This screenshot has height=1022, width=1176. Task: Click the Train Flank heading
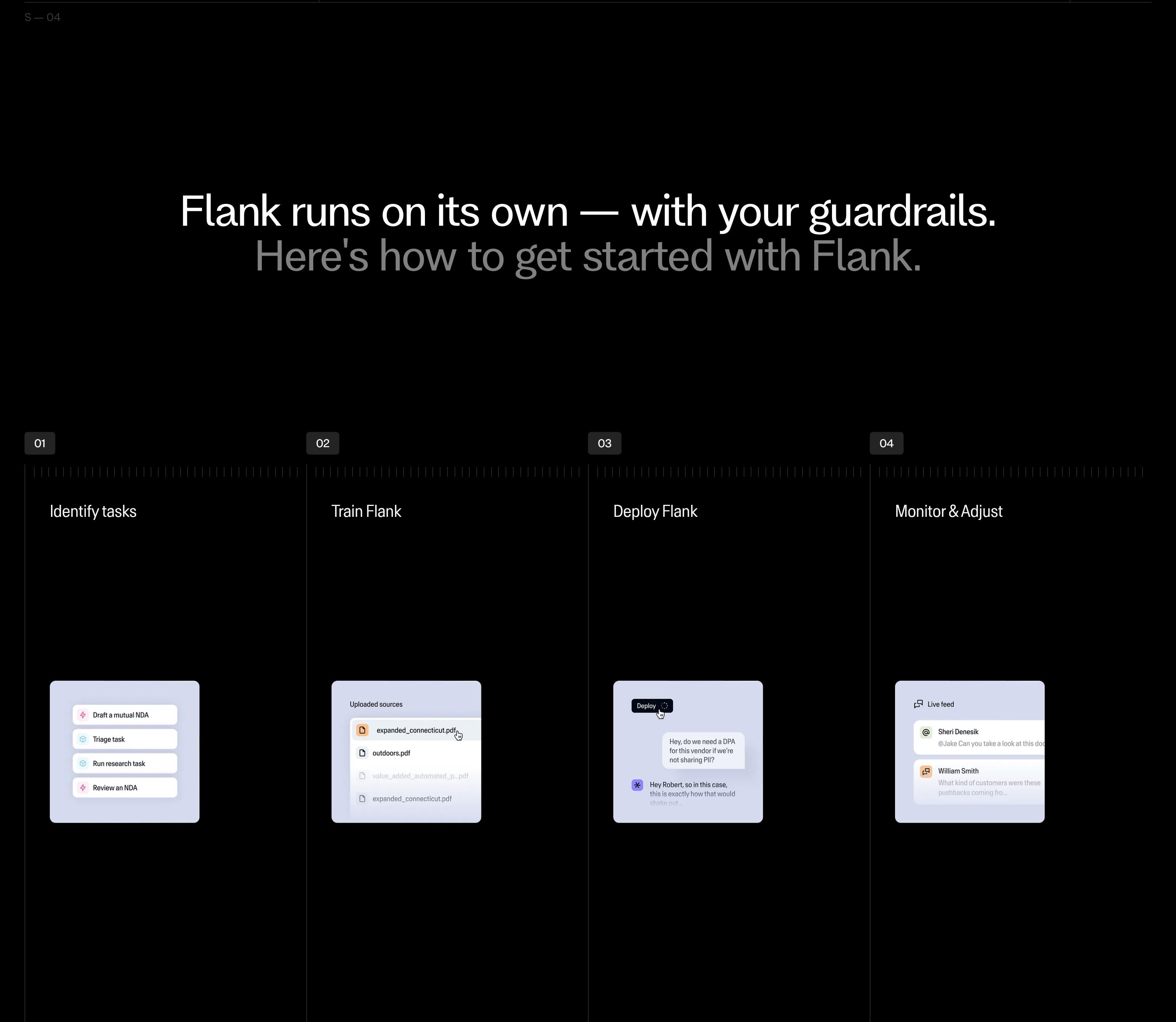tap(366, 511)
